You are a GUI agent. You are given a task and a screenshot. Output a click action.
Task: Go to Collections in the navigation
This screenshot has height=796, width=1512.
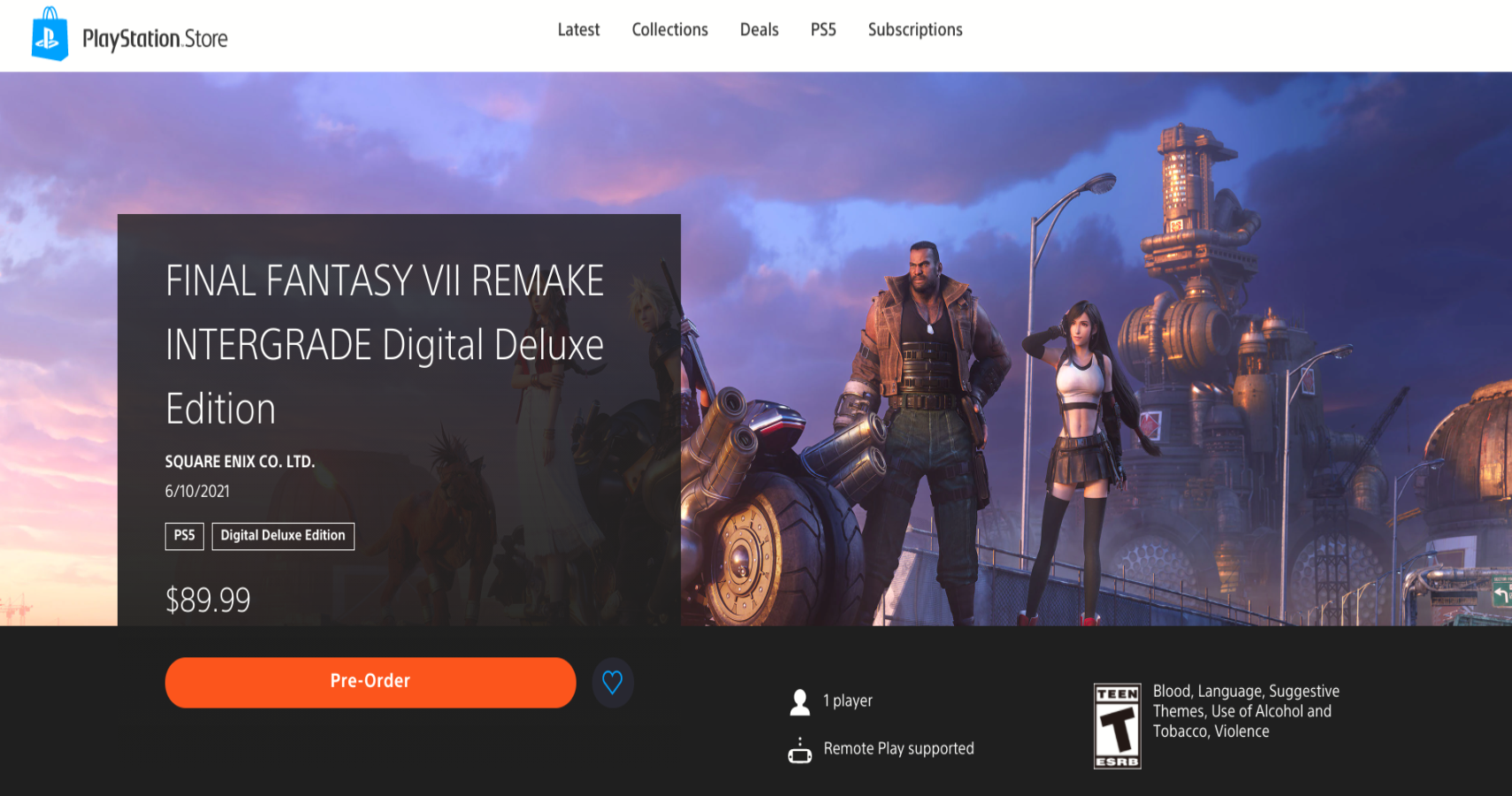[x=669, y=29]
